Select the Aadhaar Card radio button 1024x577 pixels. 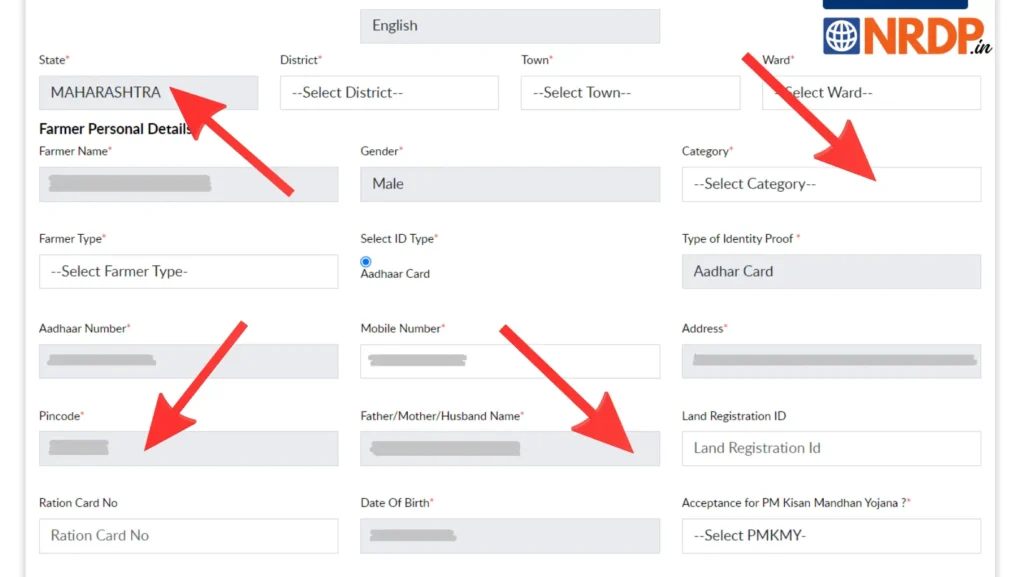tap(366, 261)
